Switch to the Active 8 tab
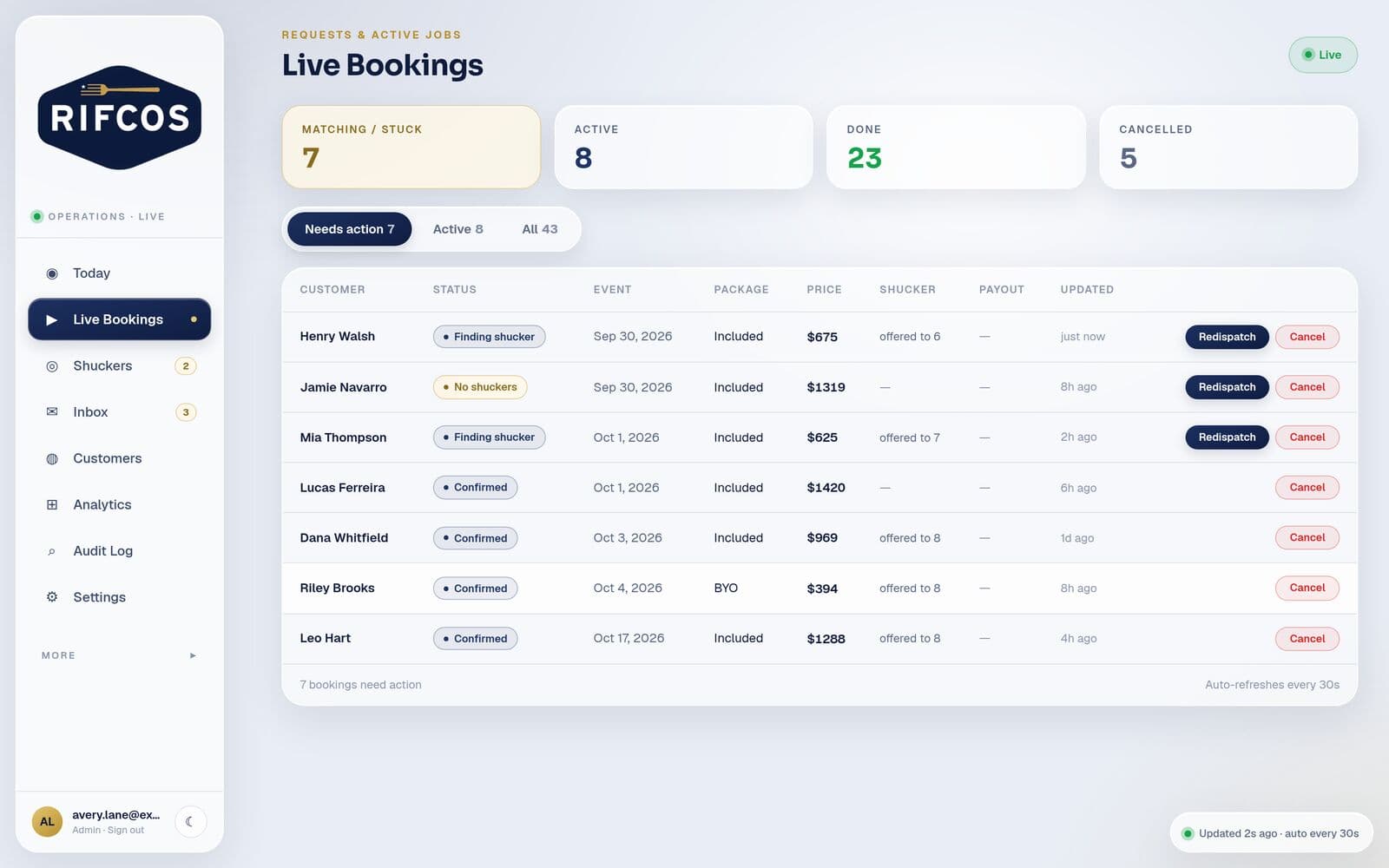The image size is (1389, 868). click(x=458, y=229)
